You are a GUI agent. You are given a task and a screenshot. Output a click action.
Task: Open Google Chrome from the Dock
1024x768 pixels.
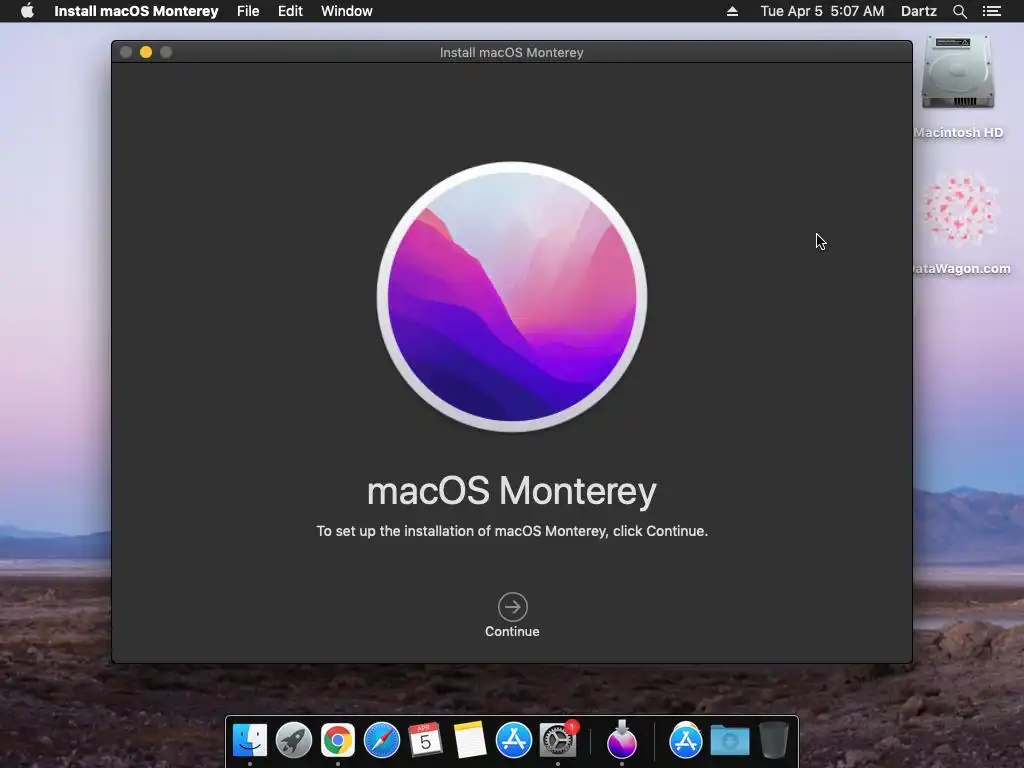pos(338,740)
